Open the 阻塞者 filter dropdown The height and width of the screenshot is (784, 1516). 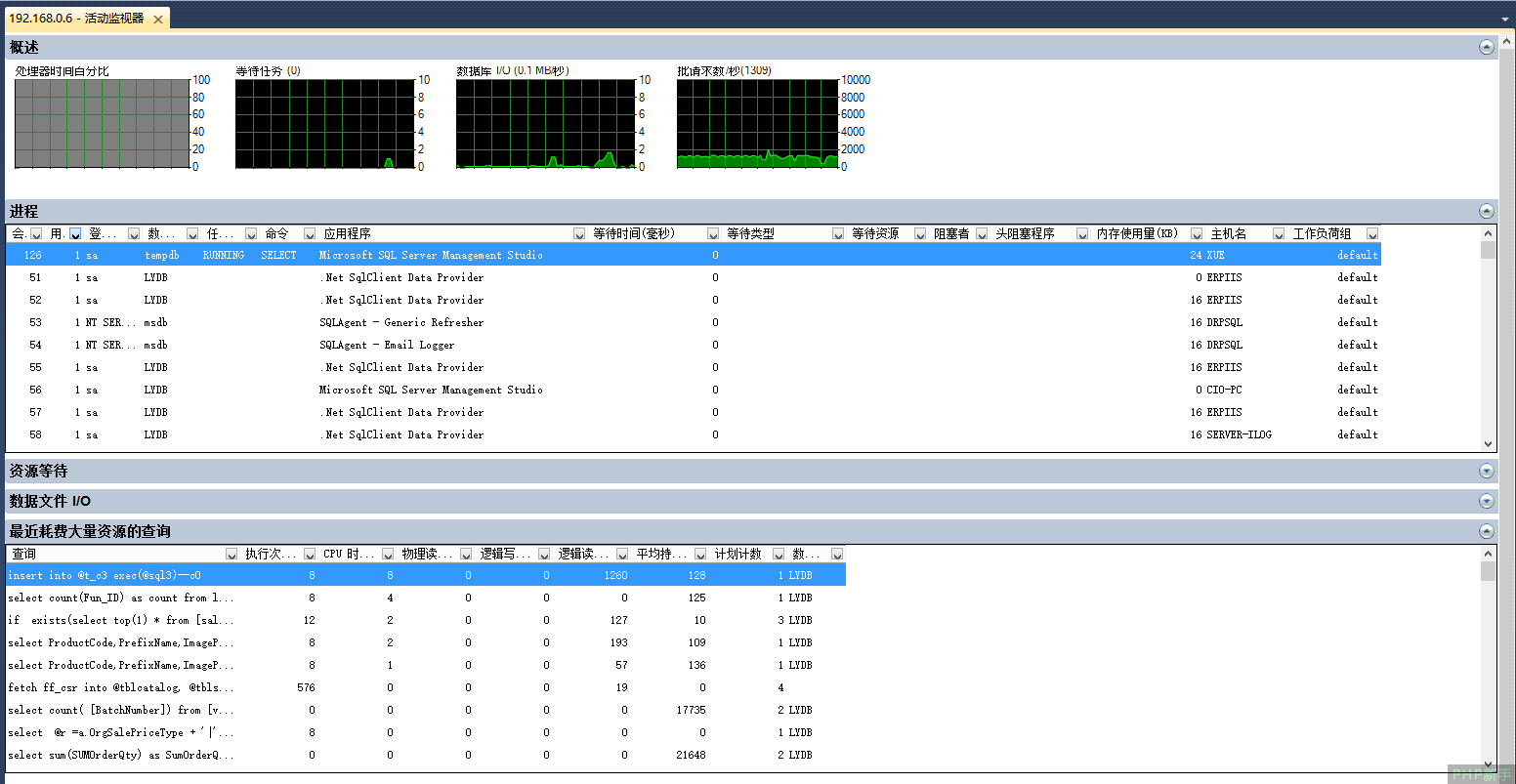coord(982,234)
